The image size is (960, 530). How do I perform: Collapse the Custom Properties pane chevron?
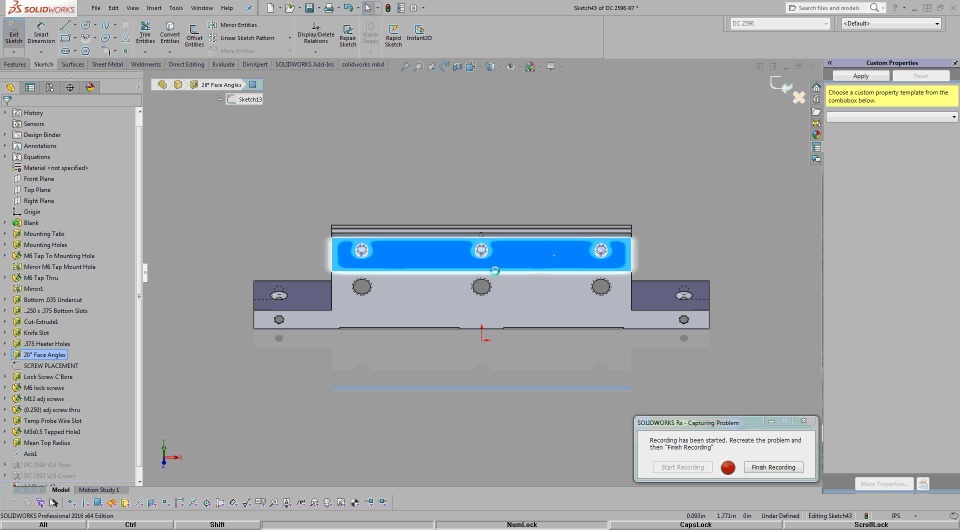pos(830,63)
